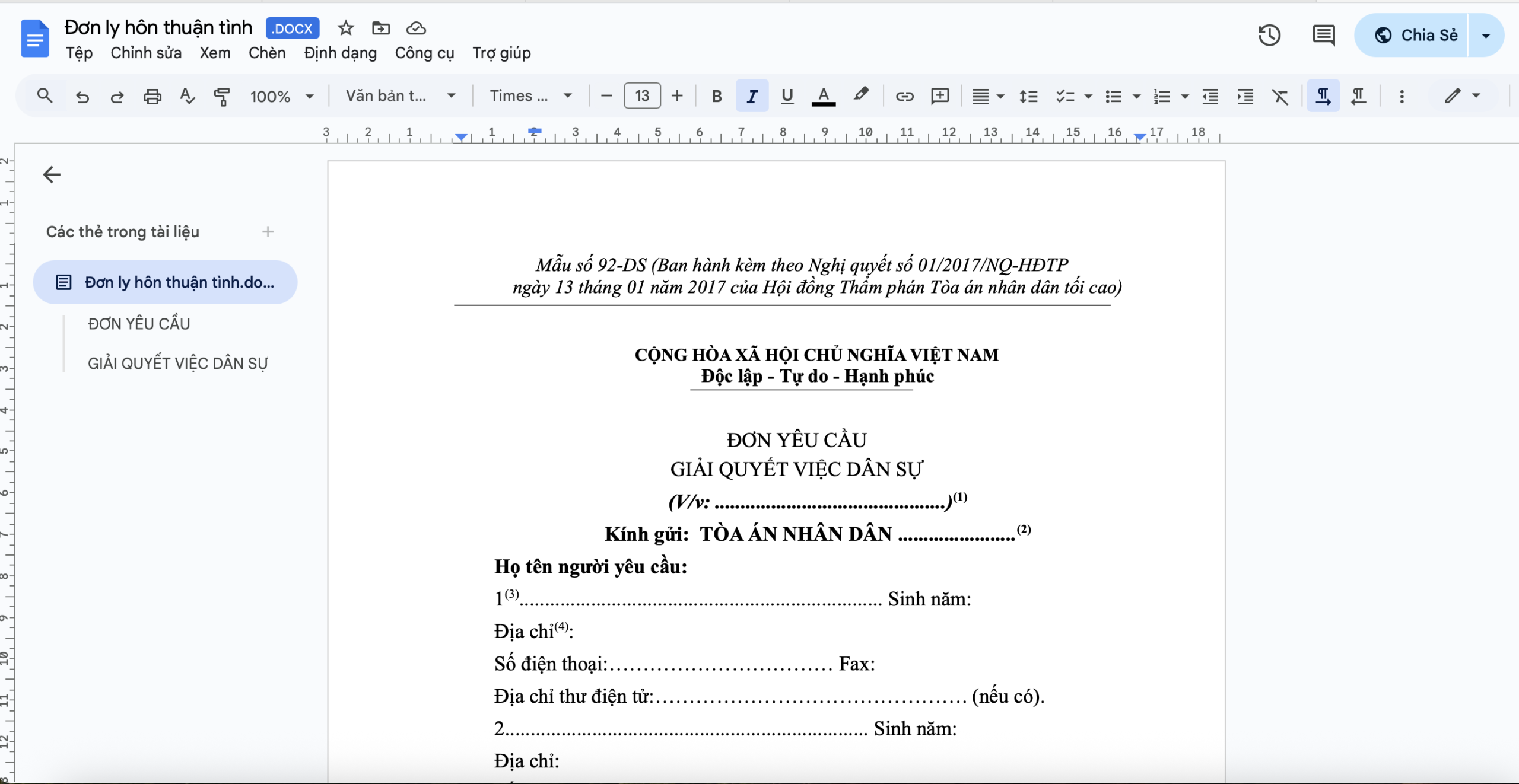The width and height of the screenshot is (1519, 784).
Task: Open spelling and grammar check
Action: coord(187,95)
